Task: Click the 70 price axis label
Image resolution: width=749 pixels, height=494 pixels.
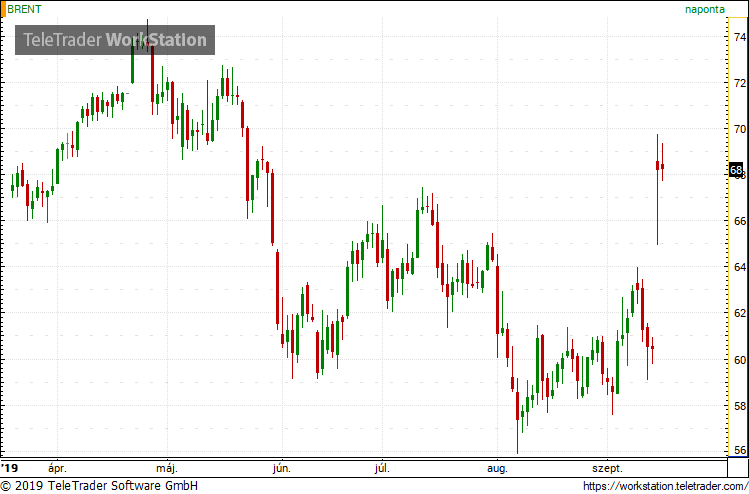Action: click(740, 129)
